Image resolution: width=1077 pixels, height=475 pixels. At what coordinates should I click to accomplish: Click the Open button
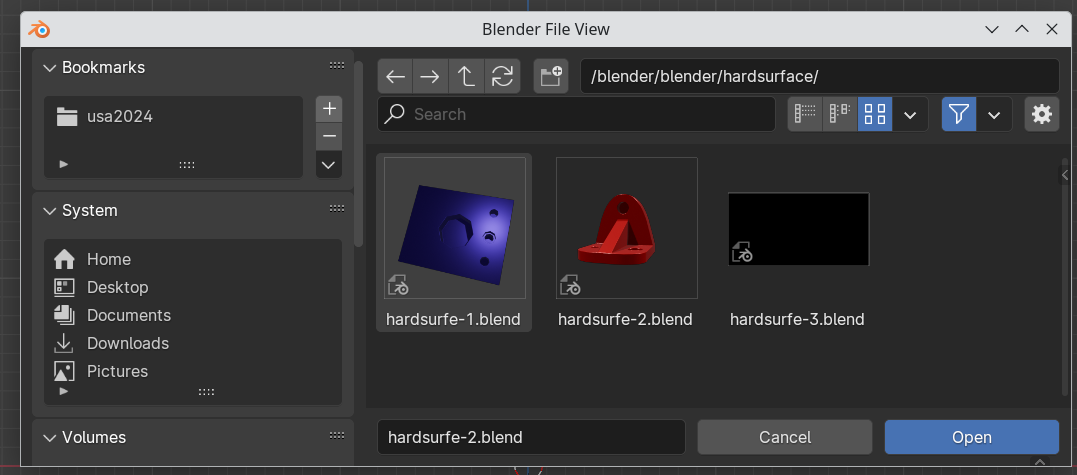tap(972, 437)
